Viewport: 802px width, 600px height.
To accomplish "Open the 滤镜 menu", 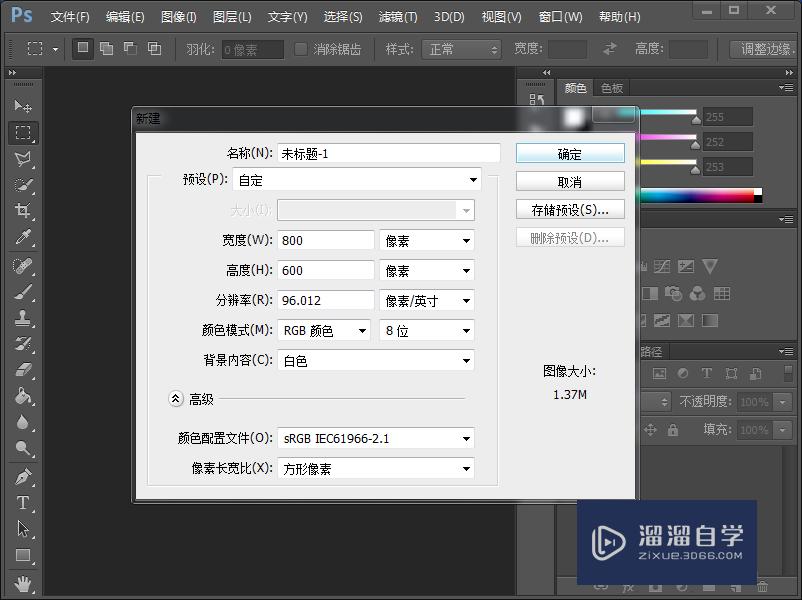I will (x=397, y=16).
